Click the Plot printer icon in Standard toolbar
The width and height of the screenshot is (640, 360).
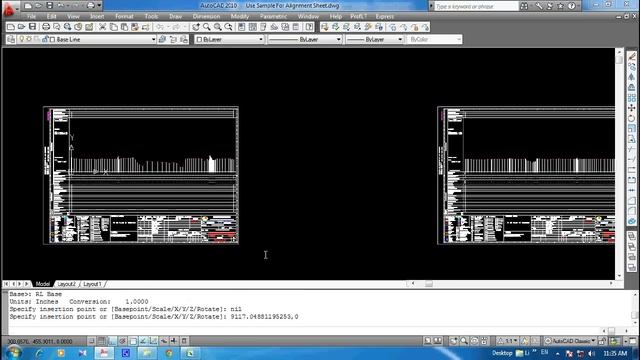[46, 27]
